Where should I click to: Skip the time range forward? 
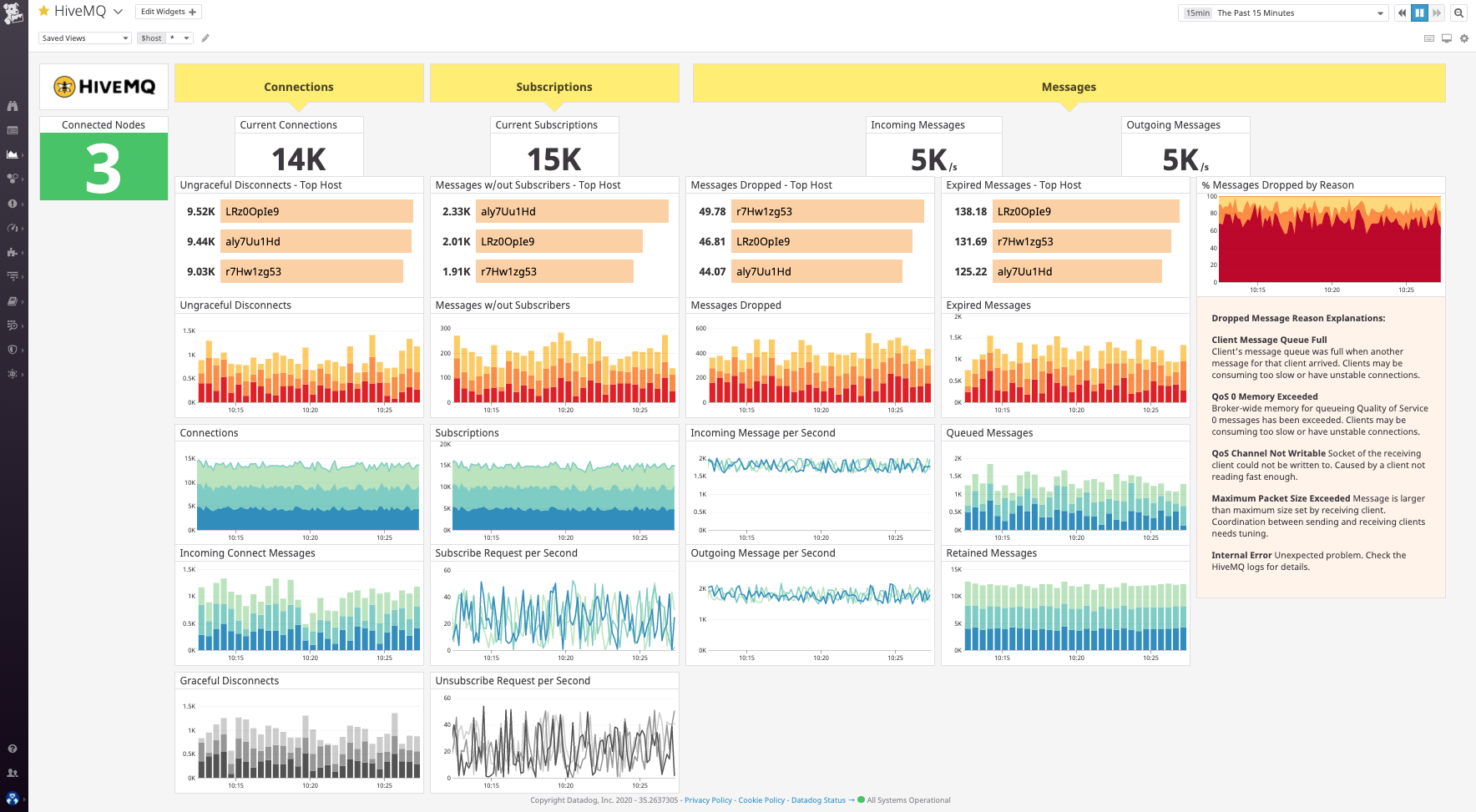(x=1437, y=13)
